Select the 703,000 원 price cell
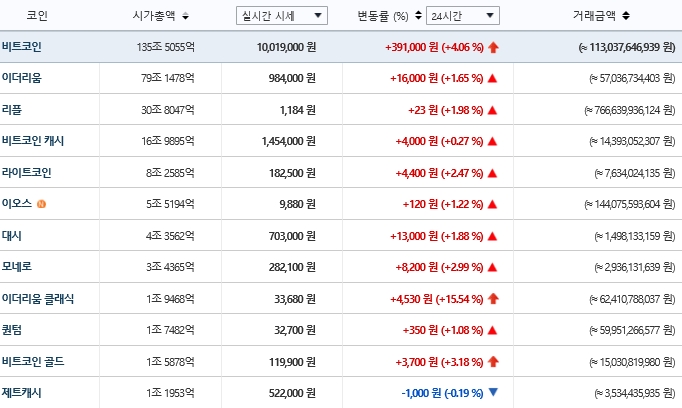 (292, 236)
